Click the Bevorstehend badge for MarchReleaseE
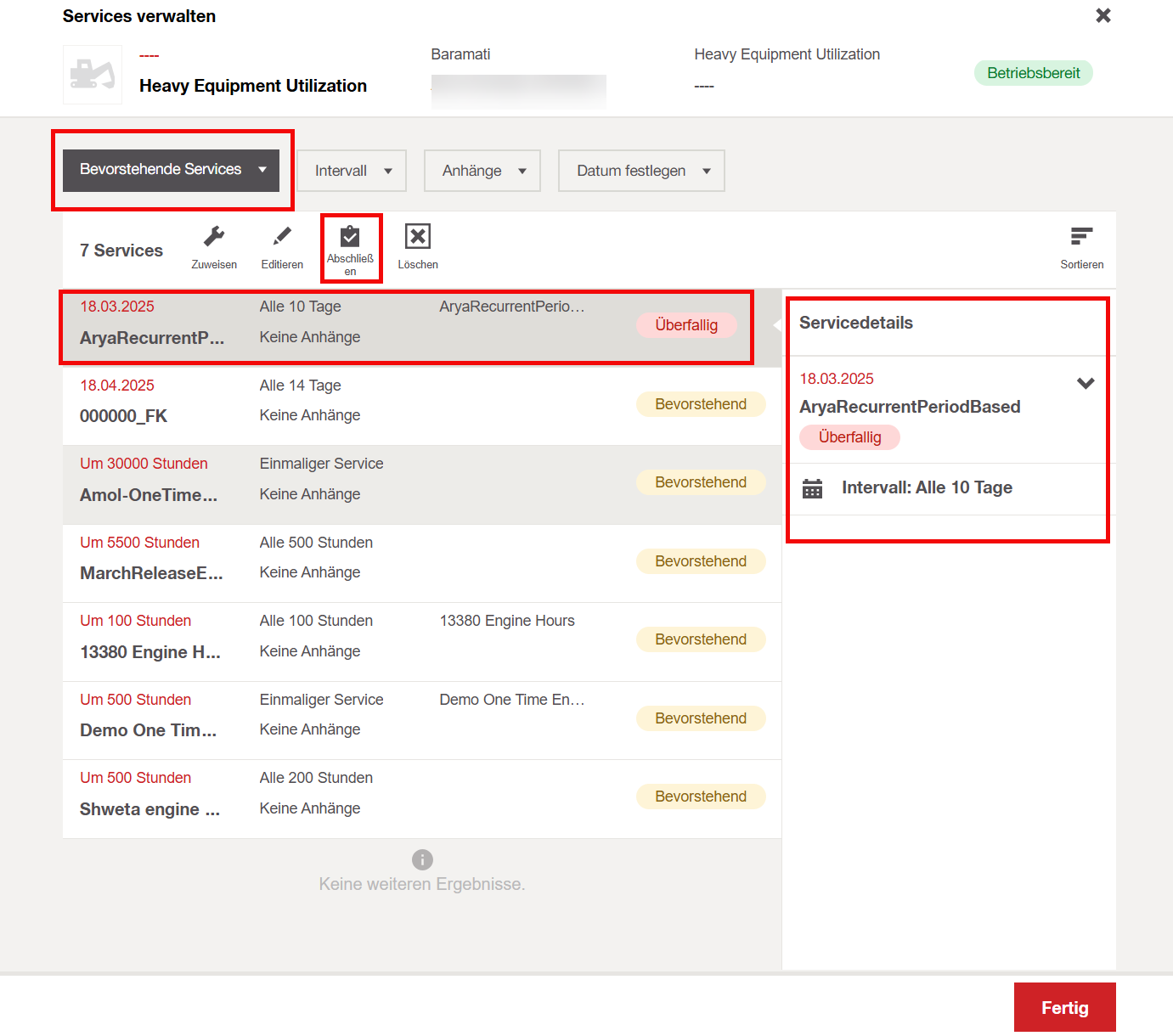This screenshot has width=1173, height=1036. (x=701, y=561)
